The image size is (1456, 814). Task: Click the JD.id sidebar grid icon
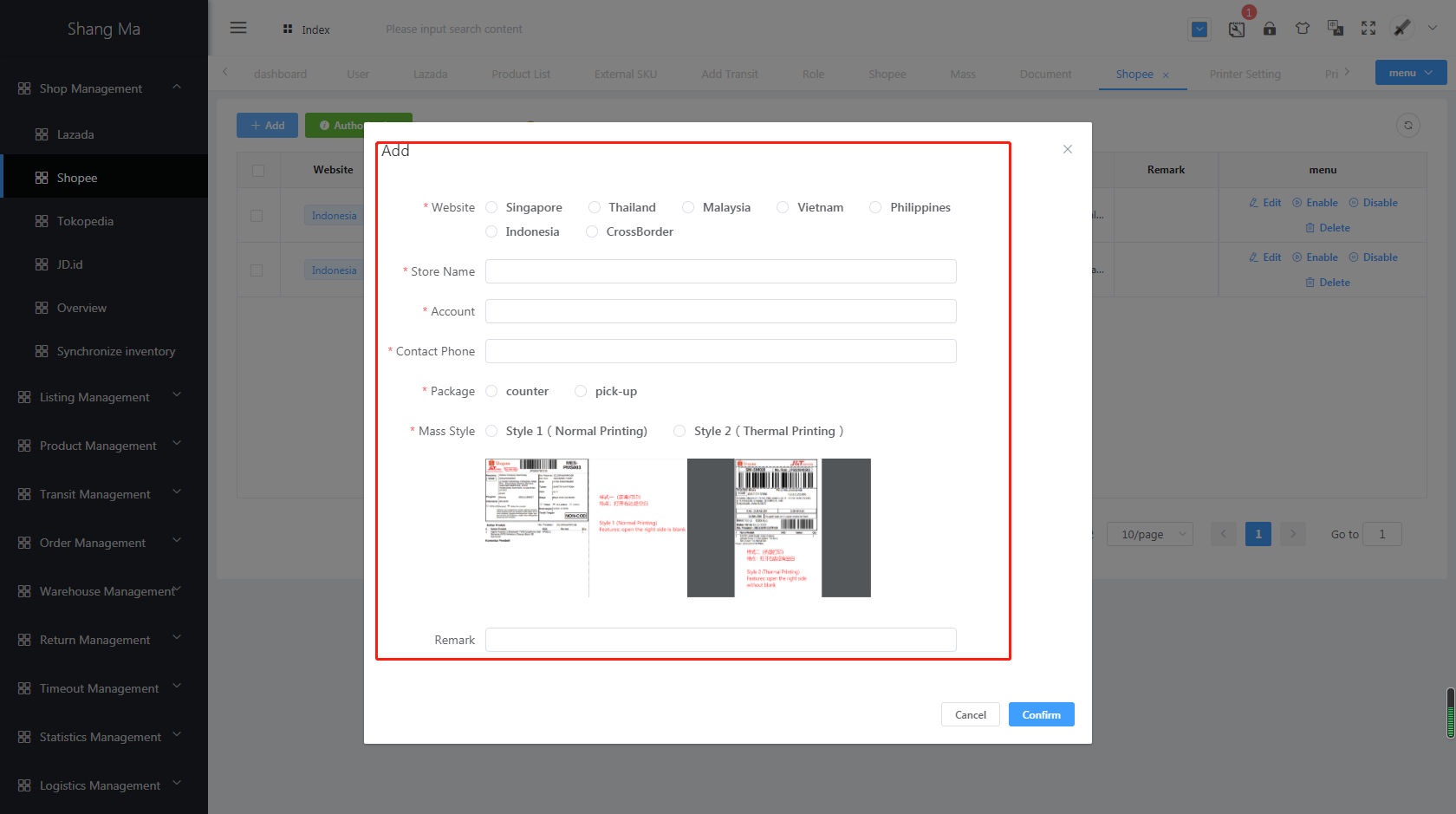pos(42,264)
